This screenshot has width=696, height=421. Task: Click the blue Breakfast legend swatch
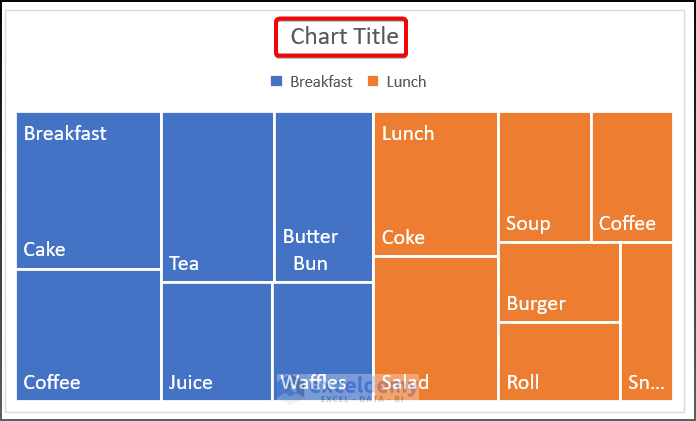pos(277,82)
